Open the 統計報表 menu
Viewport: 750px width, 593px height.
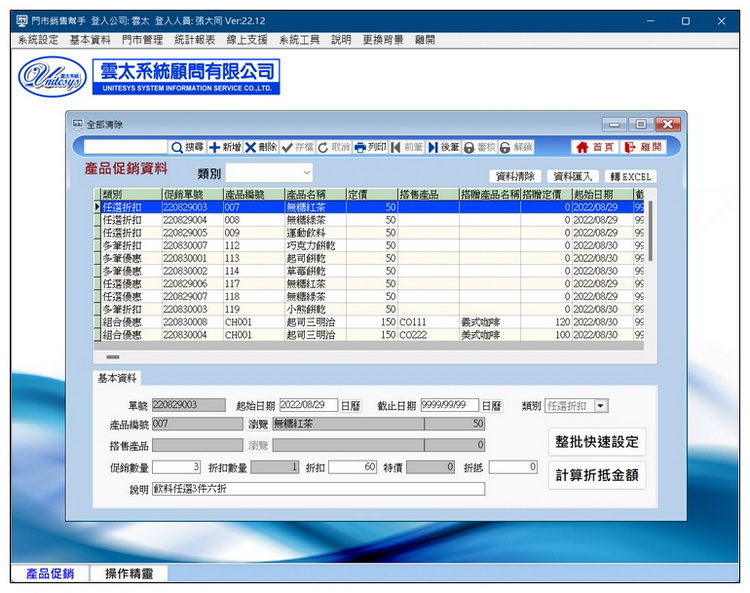tap(194, 40)
